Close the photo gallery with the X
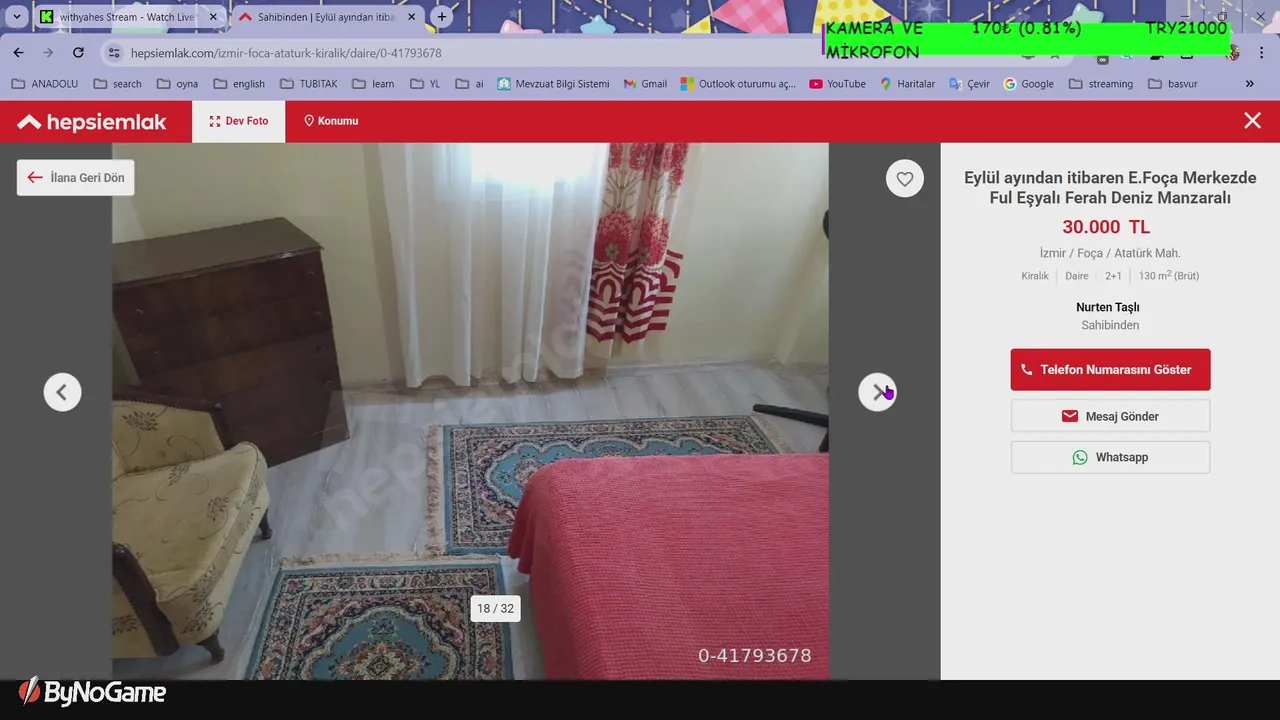 tap(1252, 121)
